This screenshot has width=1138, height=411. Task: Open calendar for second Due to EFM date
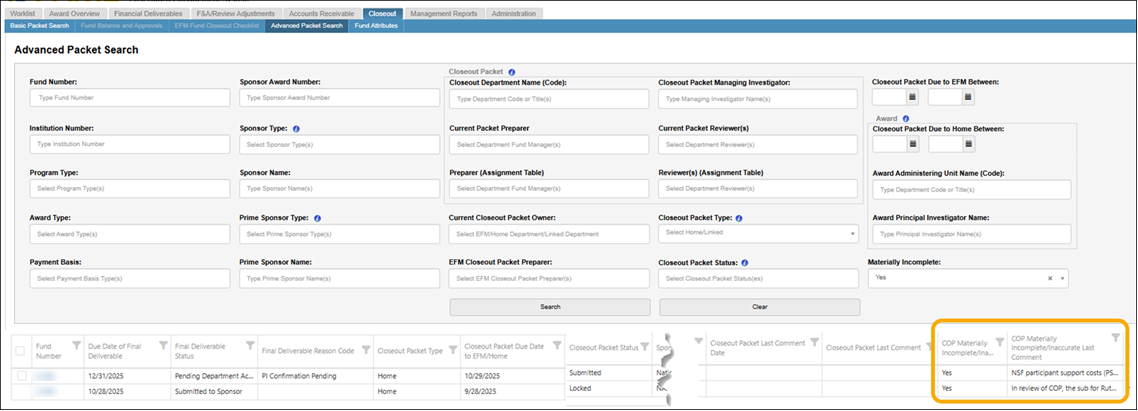click(968, 99)
